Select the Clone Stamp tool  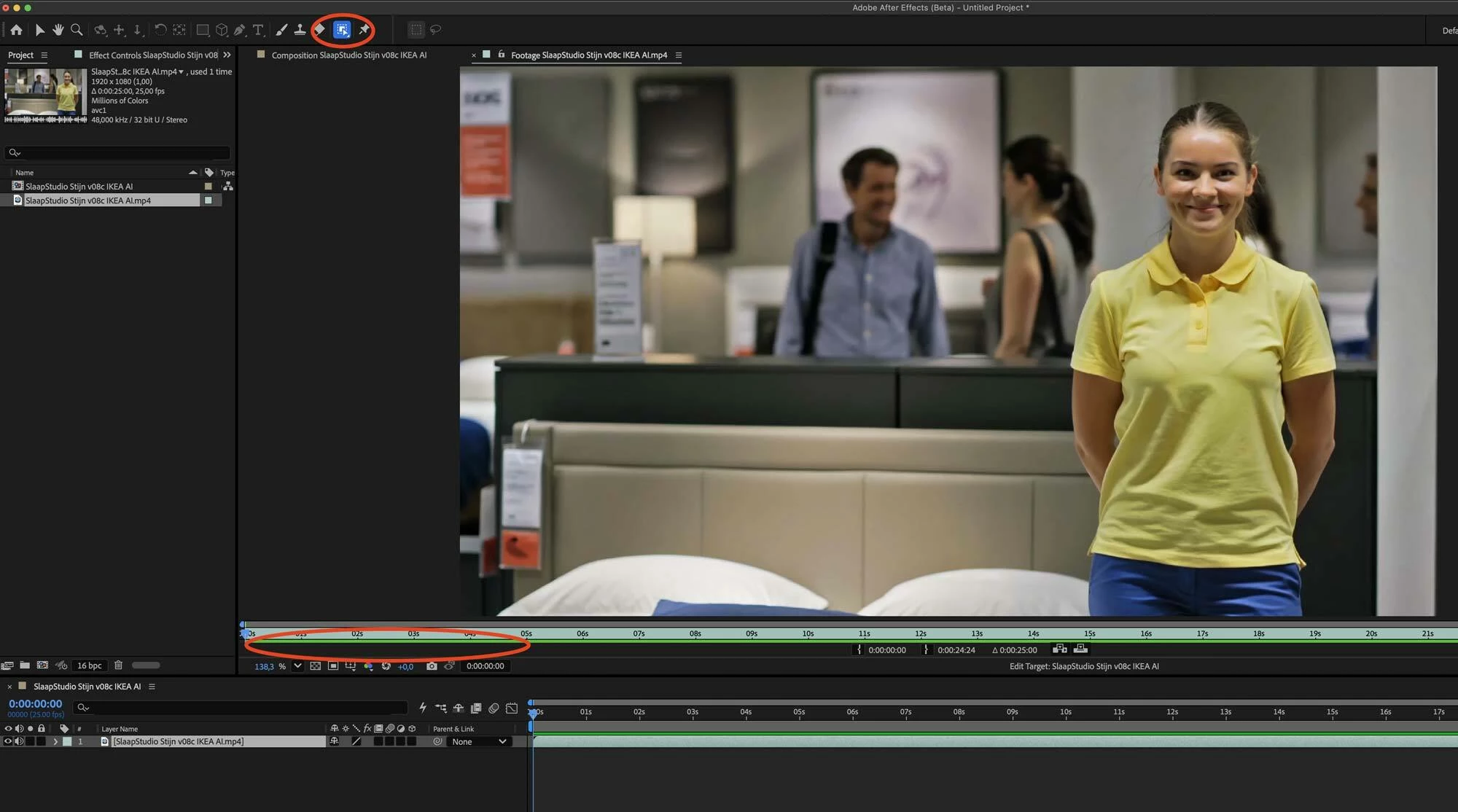click(300, 30)
